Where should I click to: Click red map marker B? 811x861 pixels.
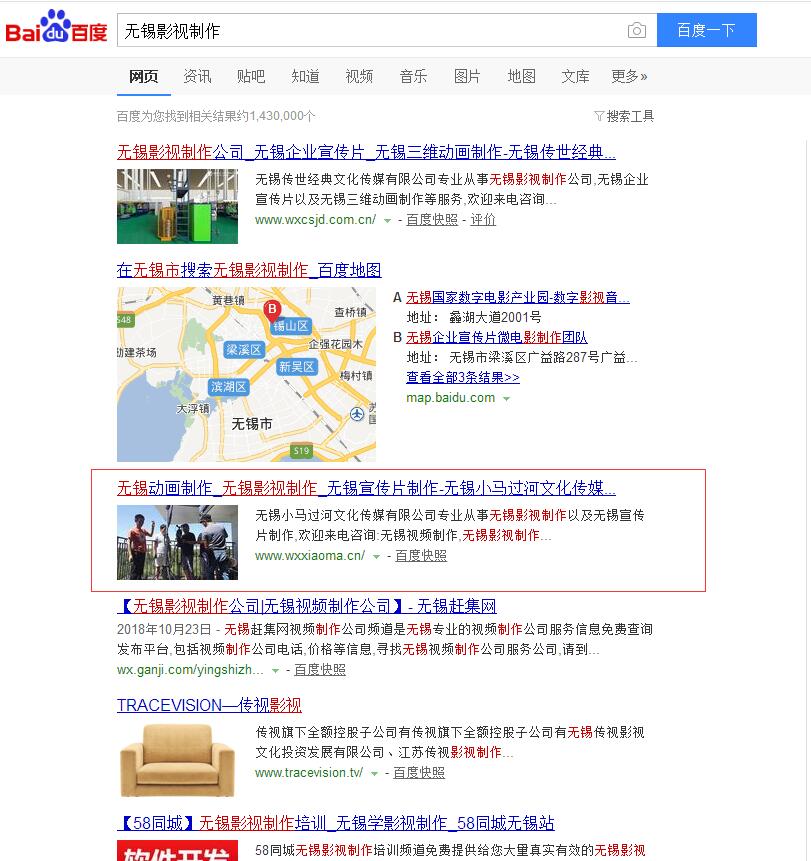[x=272, y=311]
